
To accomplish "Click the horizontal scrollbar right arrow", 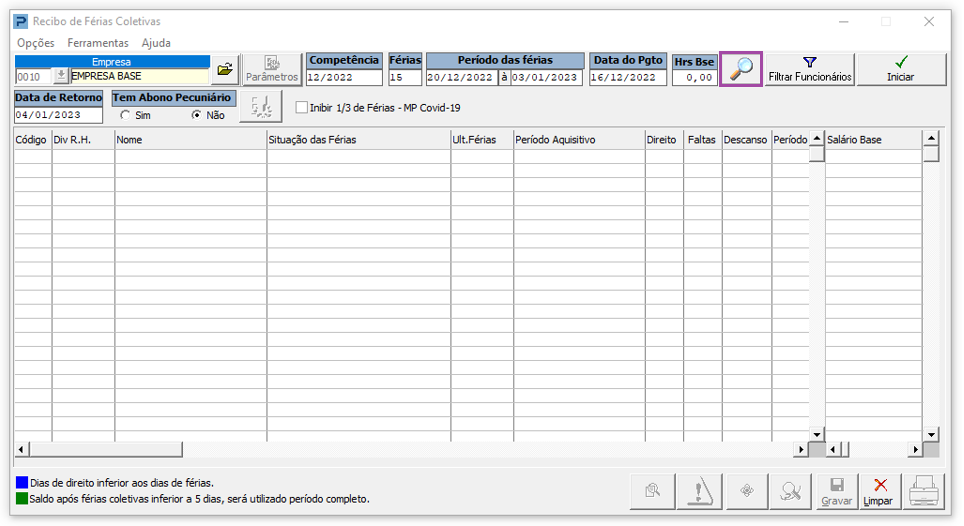I will click(x=800, y=450).
